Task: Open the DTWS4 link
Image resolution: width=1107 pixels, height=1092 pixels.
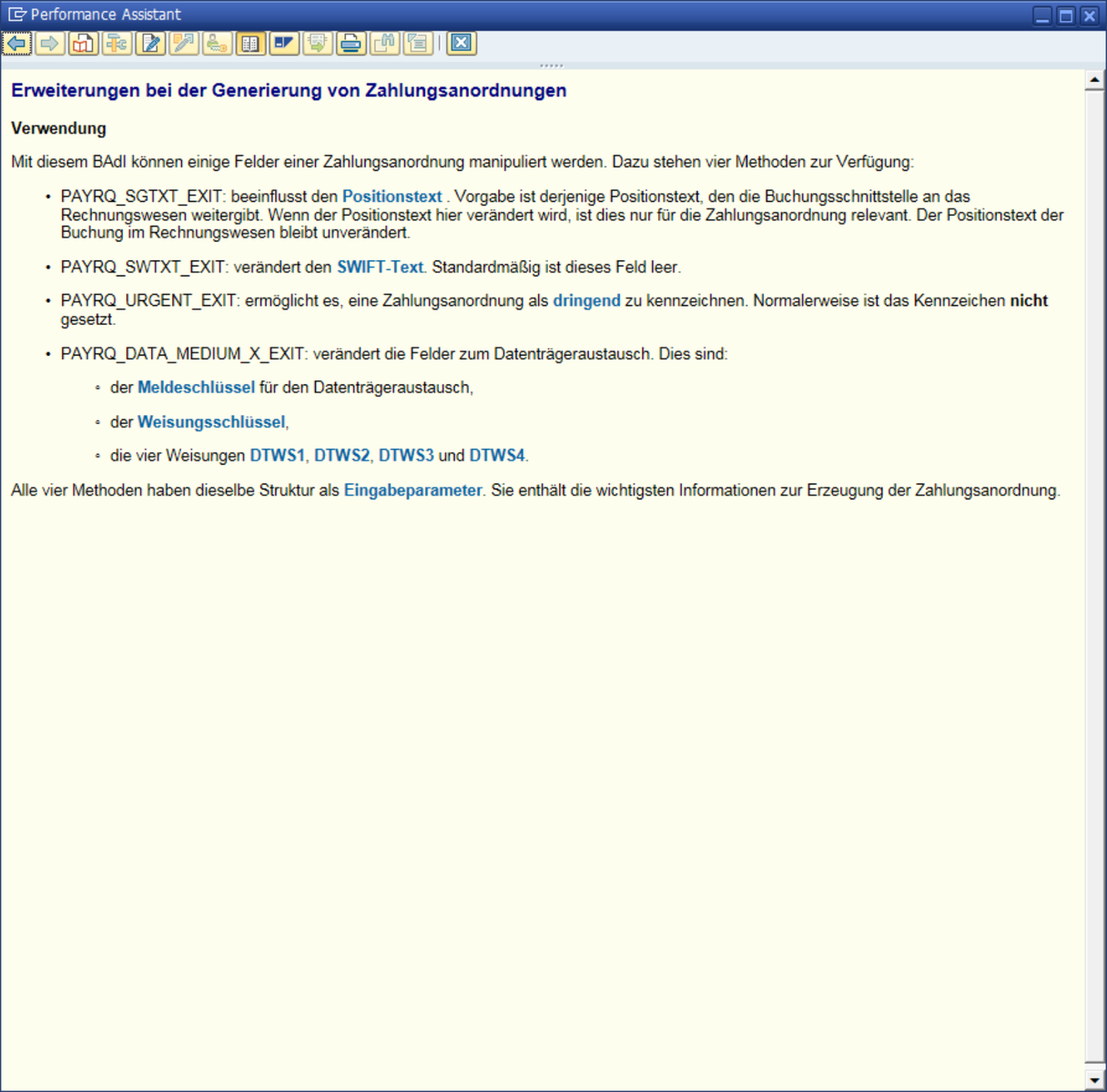Action: point(496,456)
